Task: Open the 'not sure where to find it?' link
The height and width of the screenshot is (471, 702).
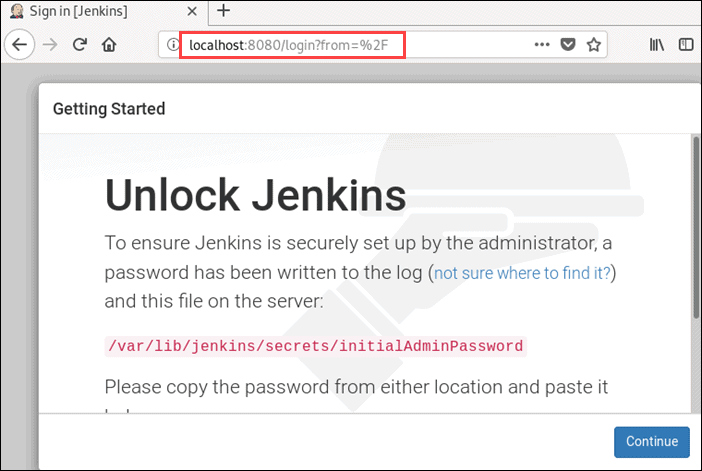Action: pyautogui.click(x=522, y=273)
